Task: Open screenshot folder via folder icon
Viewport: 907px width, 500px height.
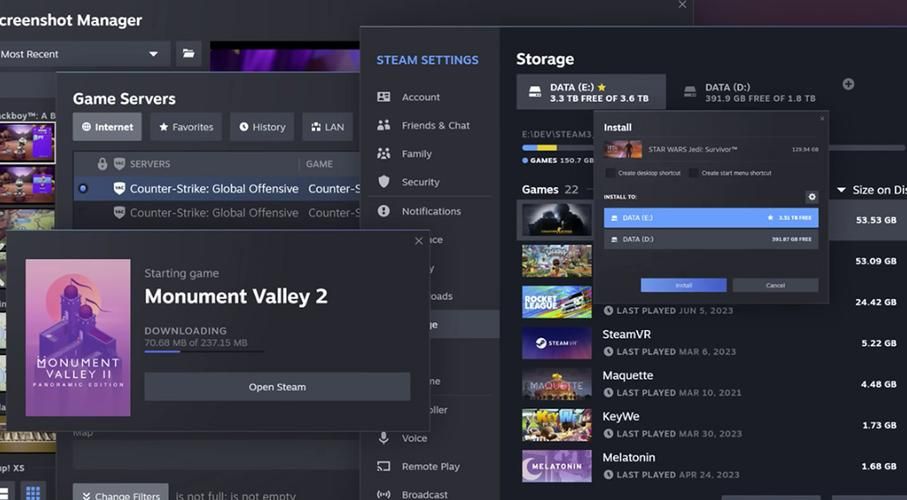Action: pos(188,54)
